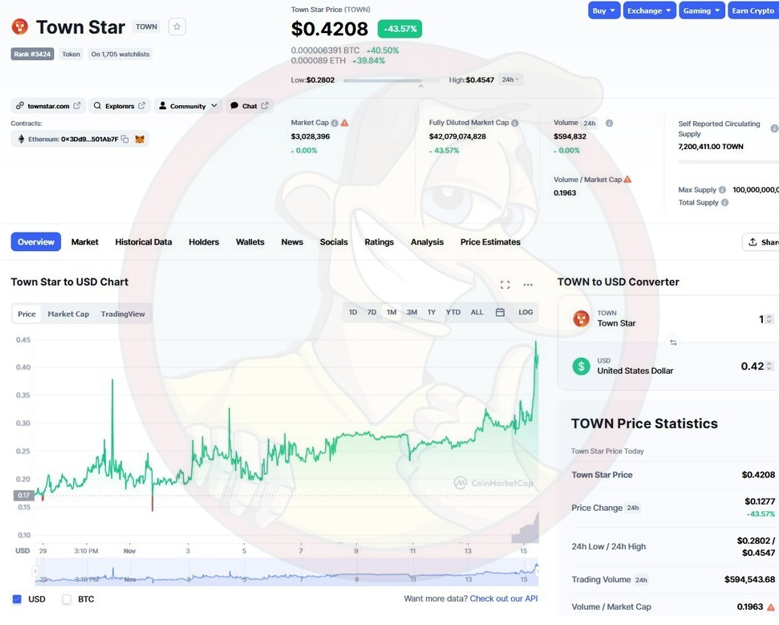Click the circulating supply progress bar
This screenshot has height=625, width=779.
(x=728, y=162)
